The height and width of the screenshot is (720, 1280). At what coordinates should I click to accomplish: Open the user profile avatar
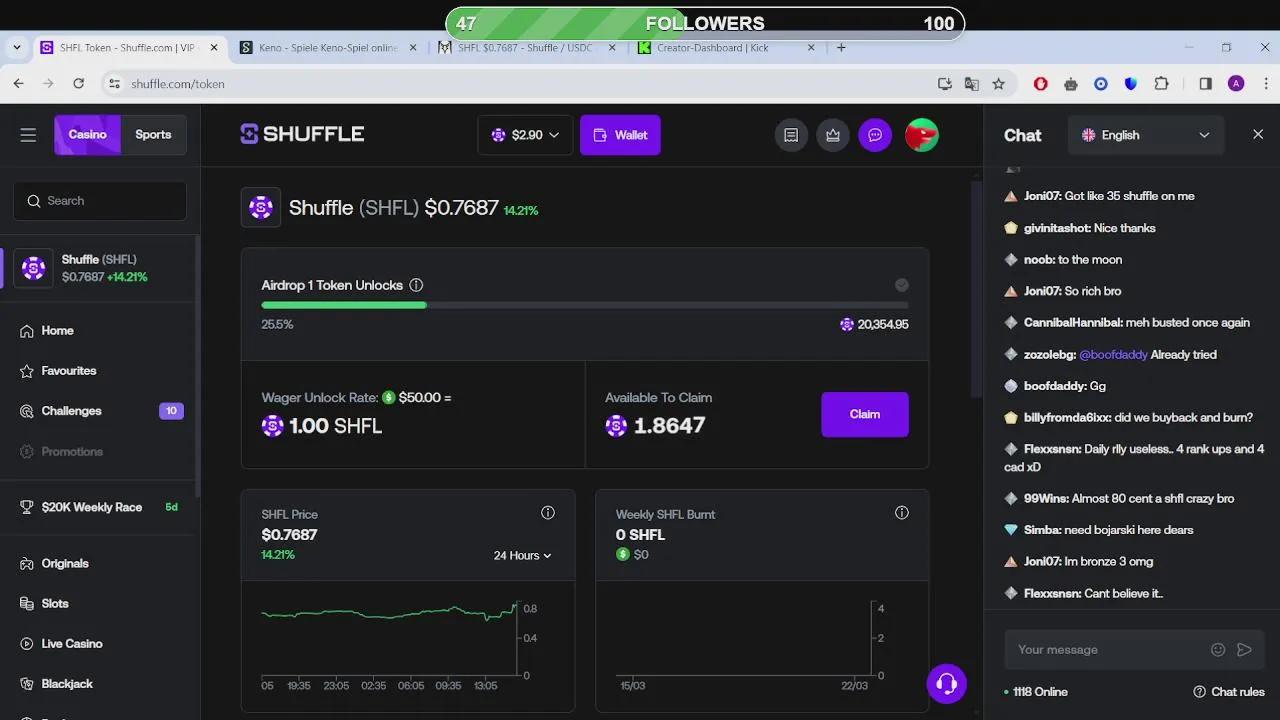[922, 135]
